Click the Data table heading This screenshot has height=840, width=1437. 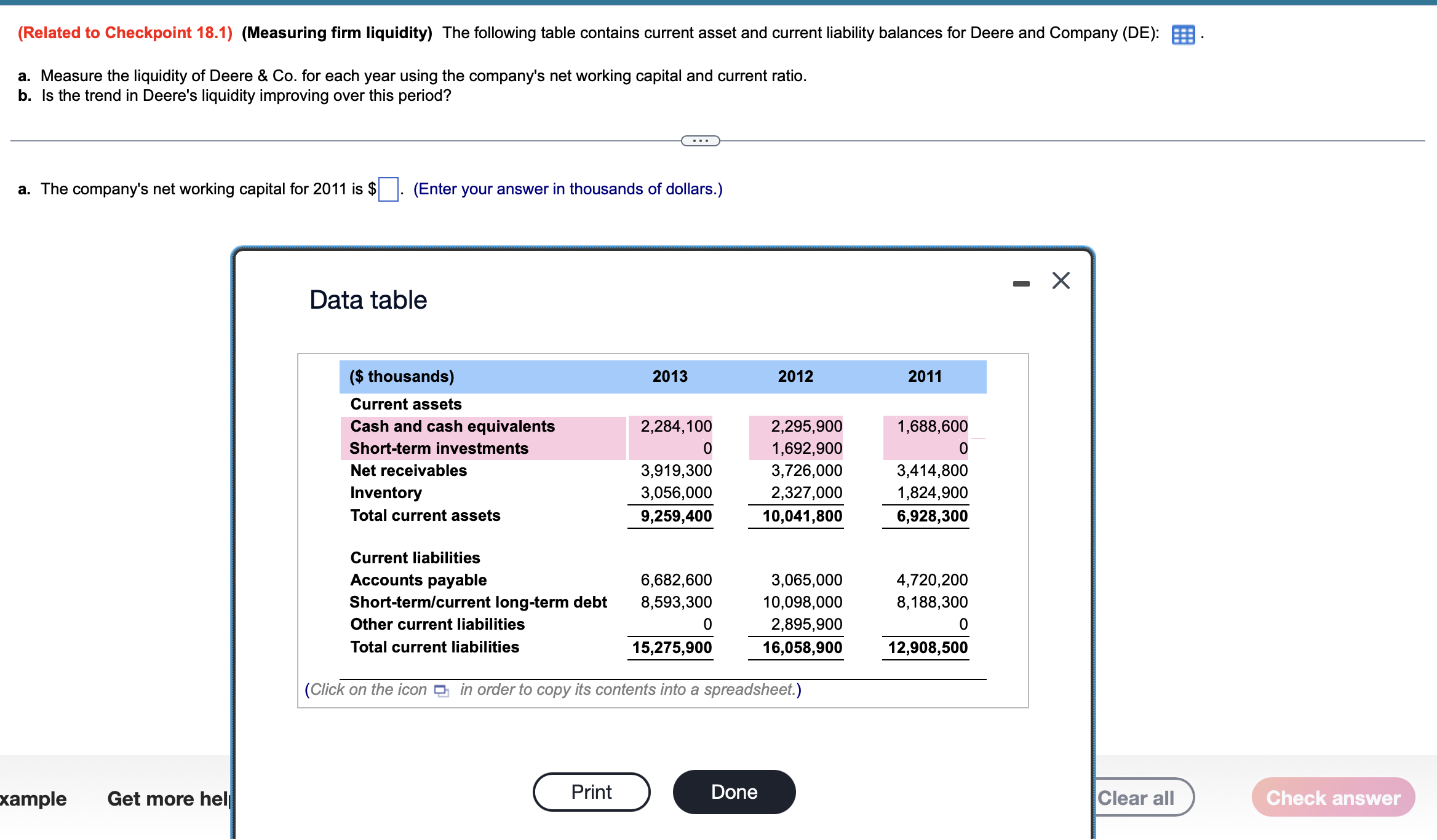(x=368, y=300)
